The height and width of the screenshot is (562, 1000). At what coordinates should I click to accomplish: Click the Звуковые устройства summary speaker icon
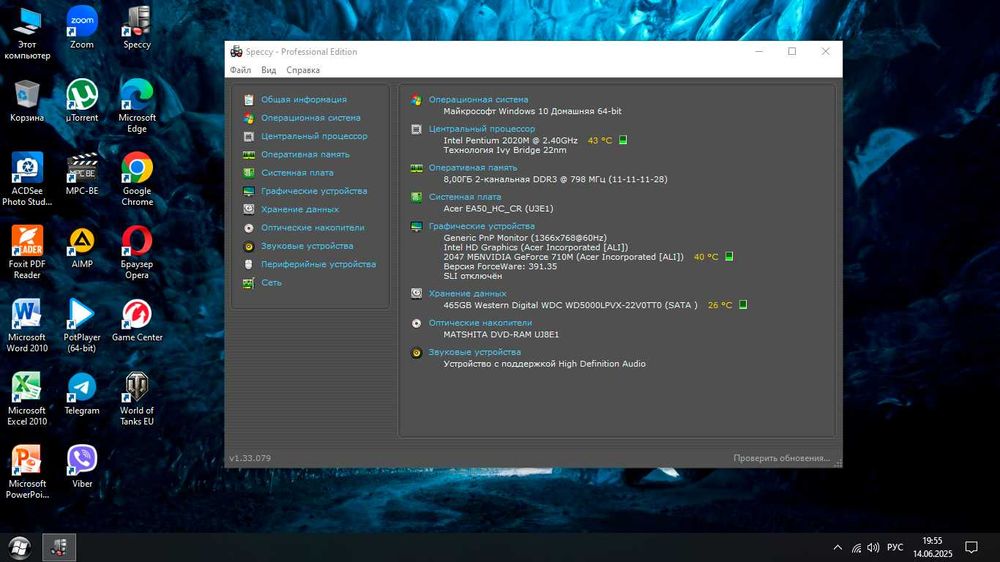[x=416, y=353]
